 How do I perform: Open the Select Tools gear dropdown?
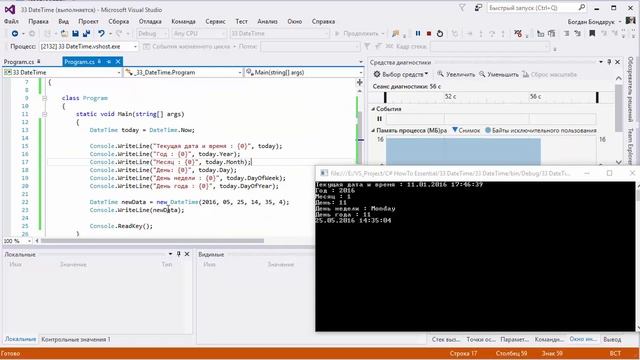coord(401,74)
